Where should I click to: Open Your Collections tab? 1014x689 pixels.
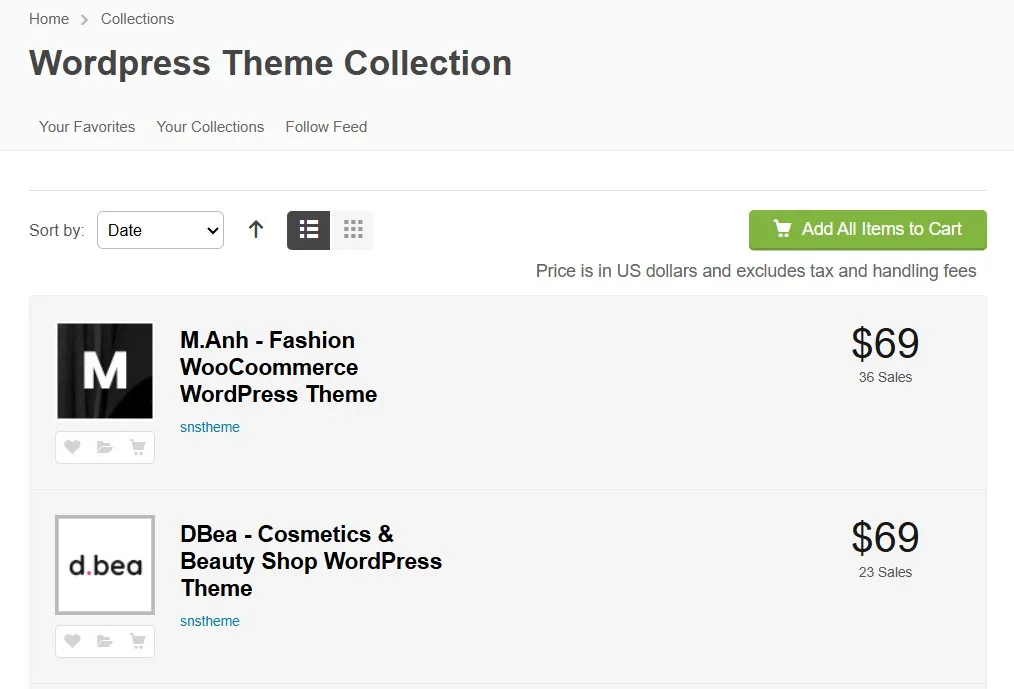(210, 127)
